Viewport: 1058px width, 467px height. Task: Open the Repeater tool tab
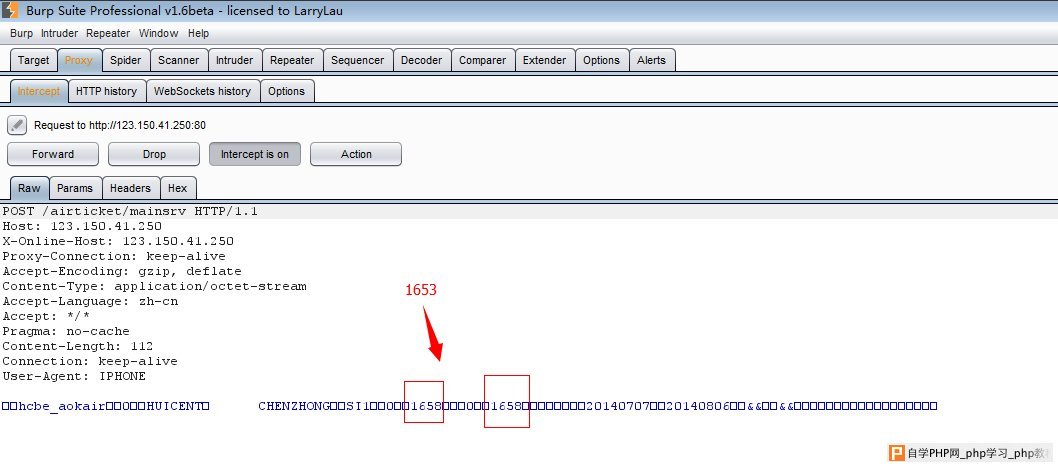292,60
